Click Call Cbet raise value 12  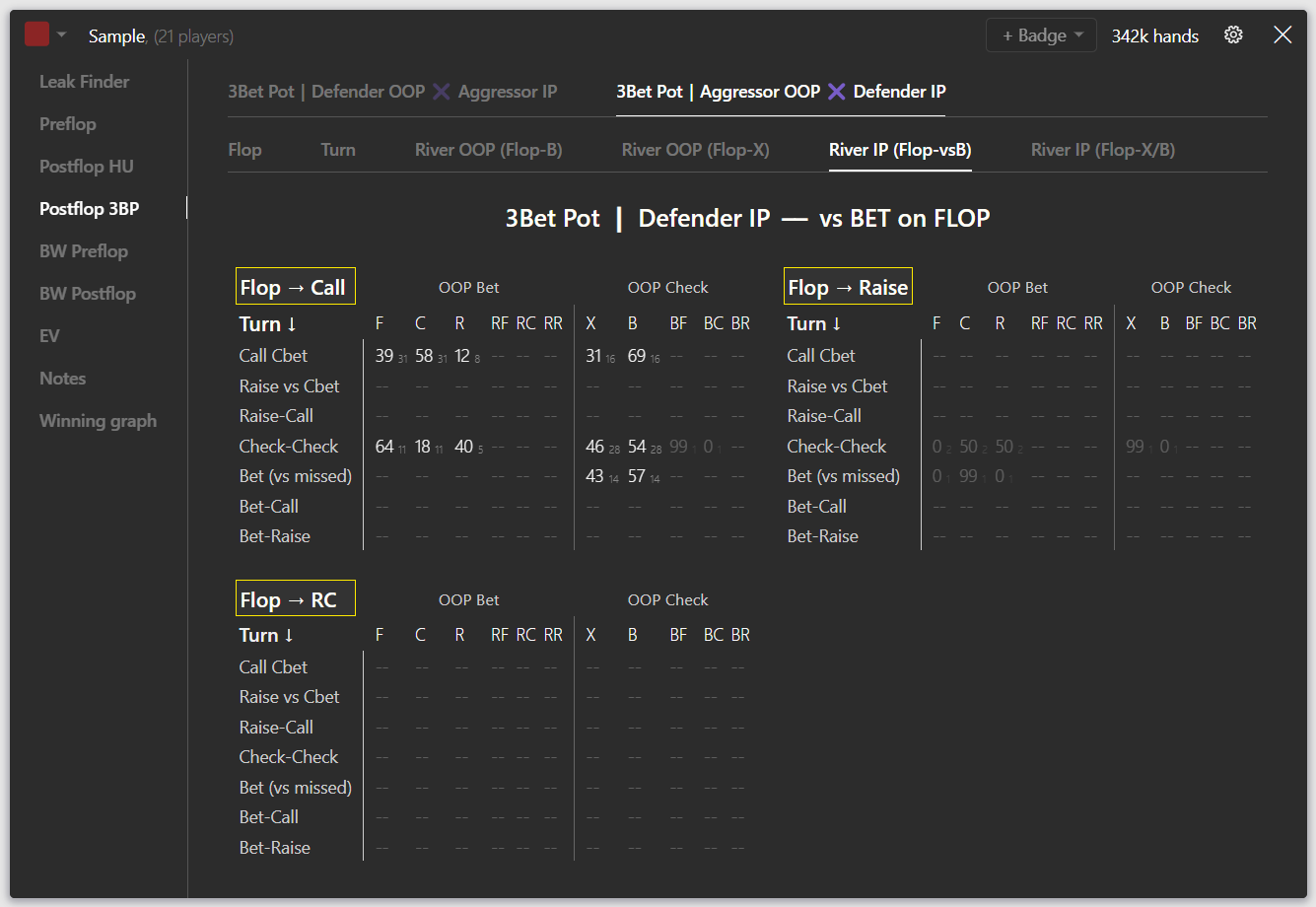coord(462,356)
